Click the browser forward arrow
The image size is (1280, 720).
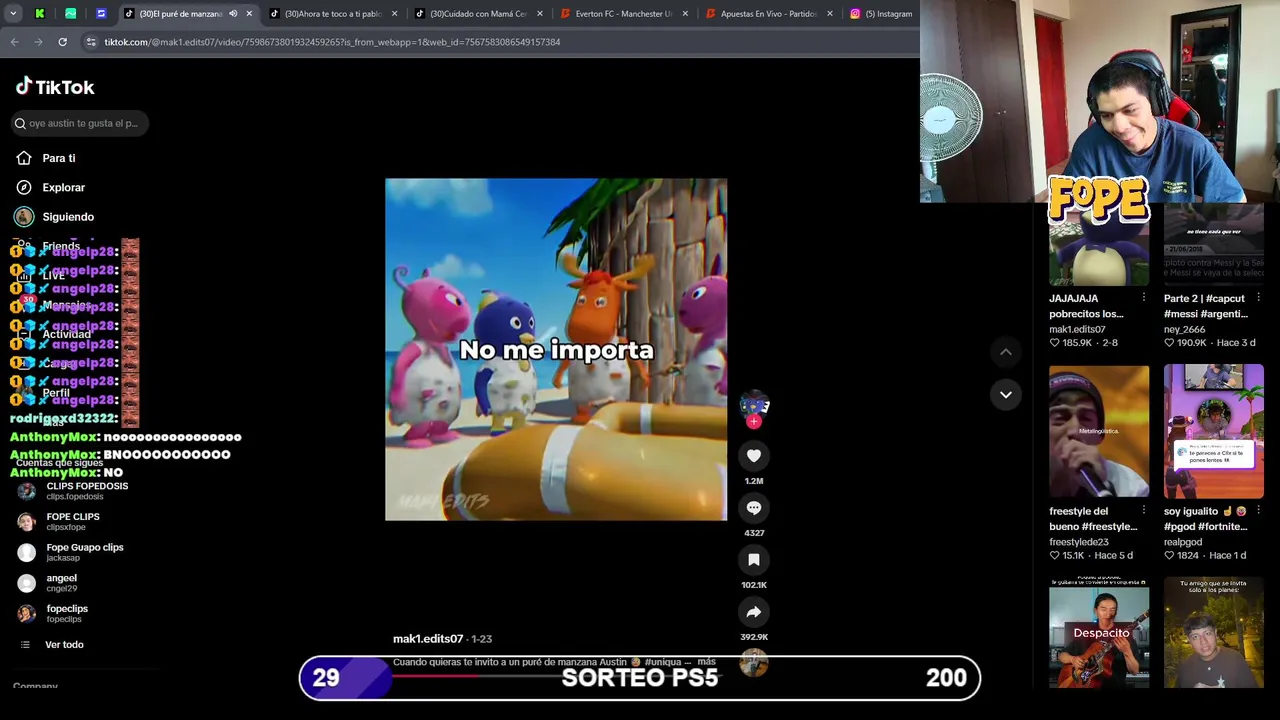click(38, 42)
